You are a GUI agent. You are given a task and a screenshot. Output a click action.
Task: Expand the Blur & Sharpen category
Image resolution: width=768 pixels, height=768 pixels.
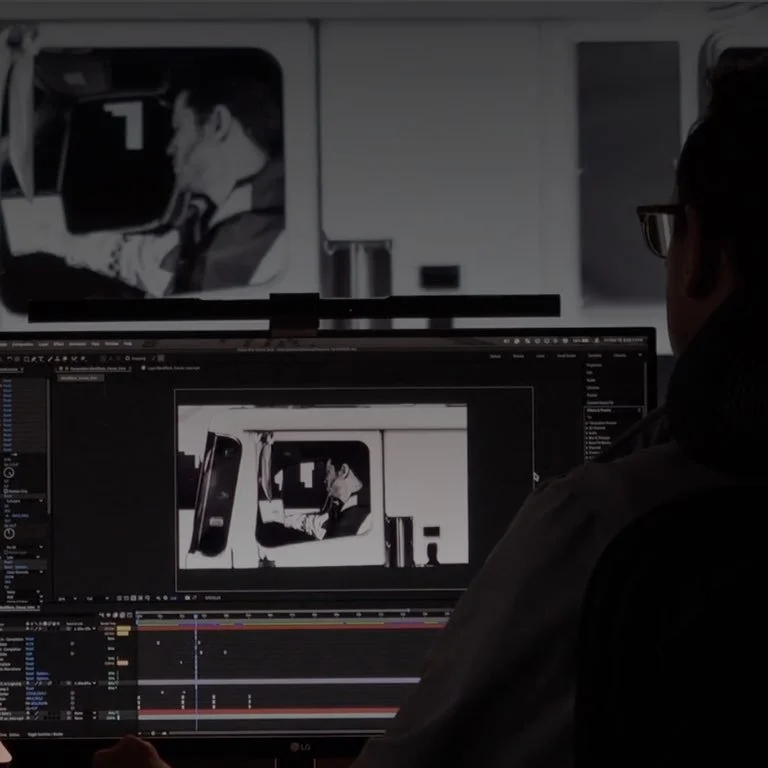[586, 438]
